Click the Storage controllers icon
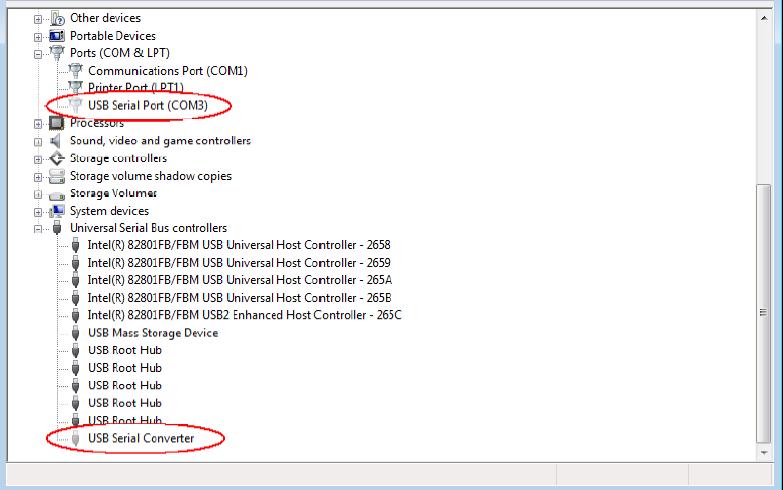Image resolution: width=783 pixels, height=490 pixels. (x=57, y=158)
